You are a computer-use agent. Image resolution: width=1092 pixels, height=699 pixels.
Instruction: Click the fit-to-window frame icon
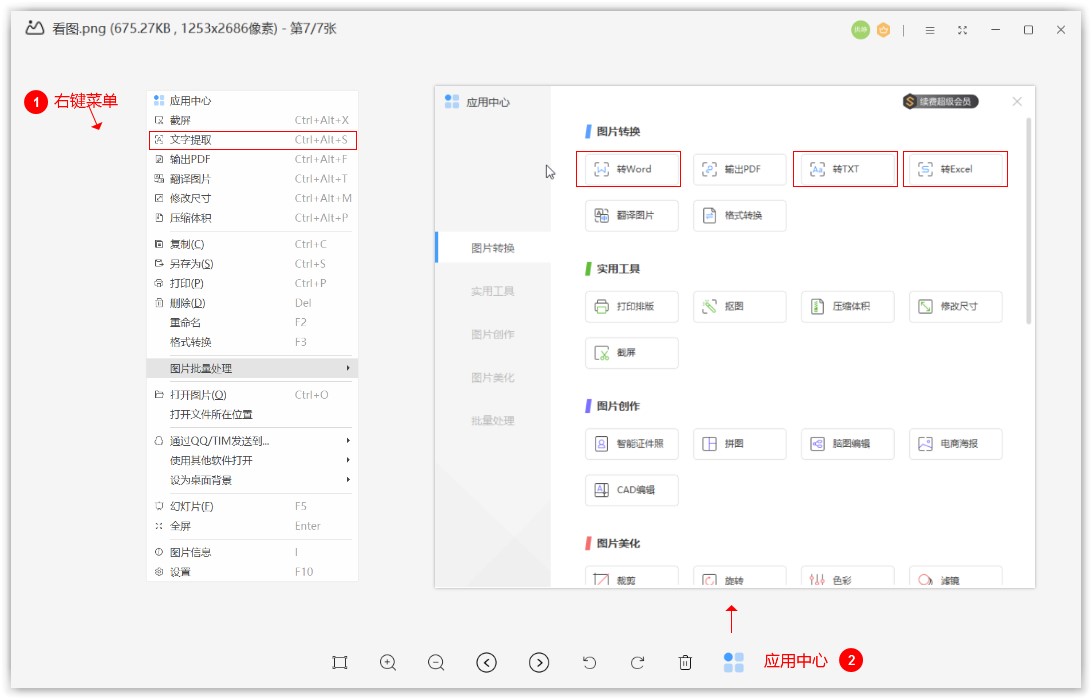[x=340, y=662]
